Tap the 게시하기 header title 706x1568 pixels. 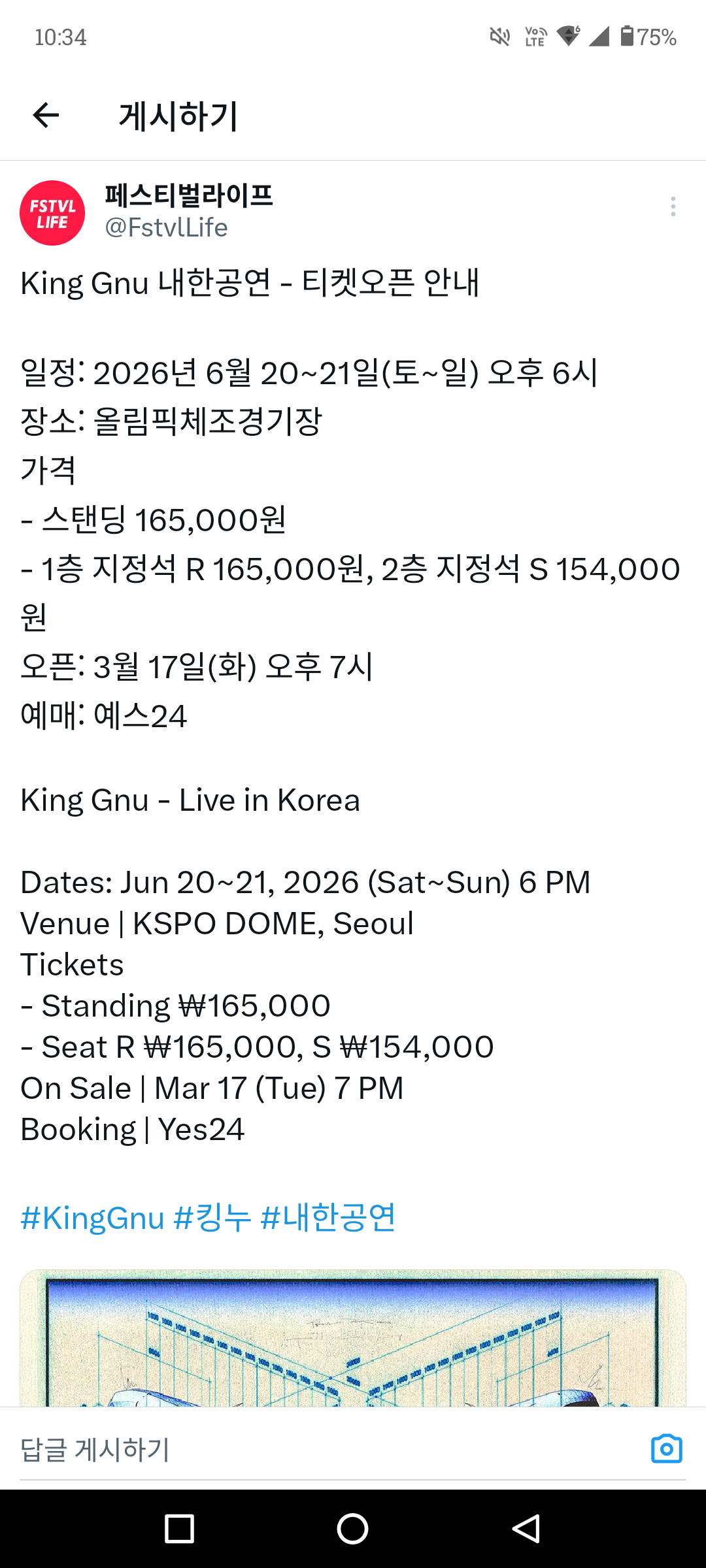(178, 116)
